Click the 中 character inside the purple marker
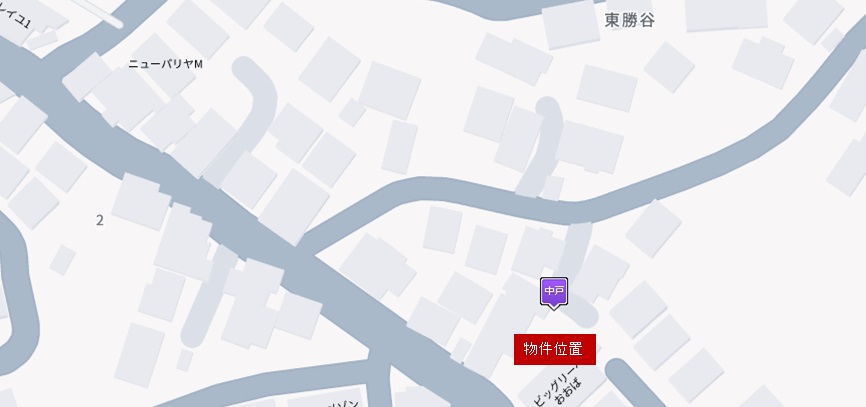The height and width of the screenshot is (407, 866). coord(550,290)
